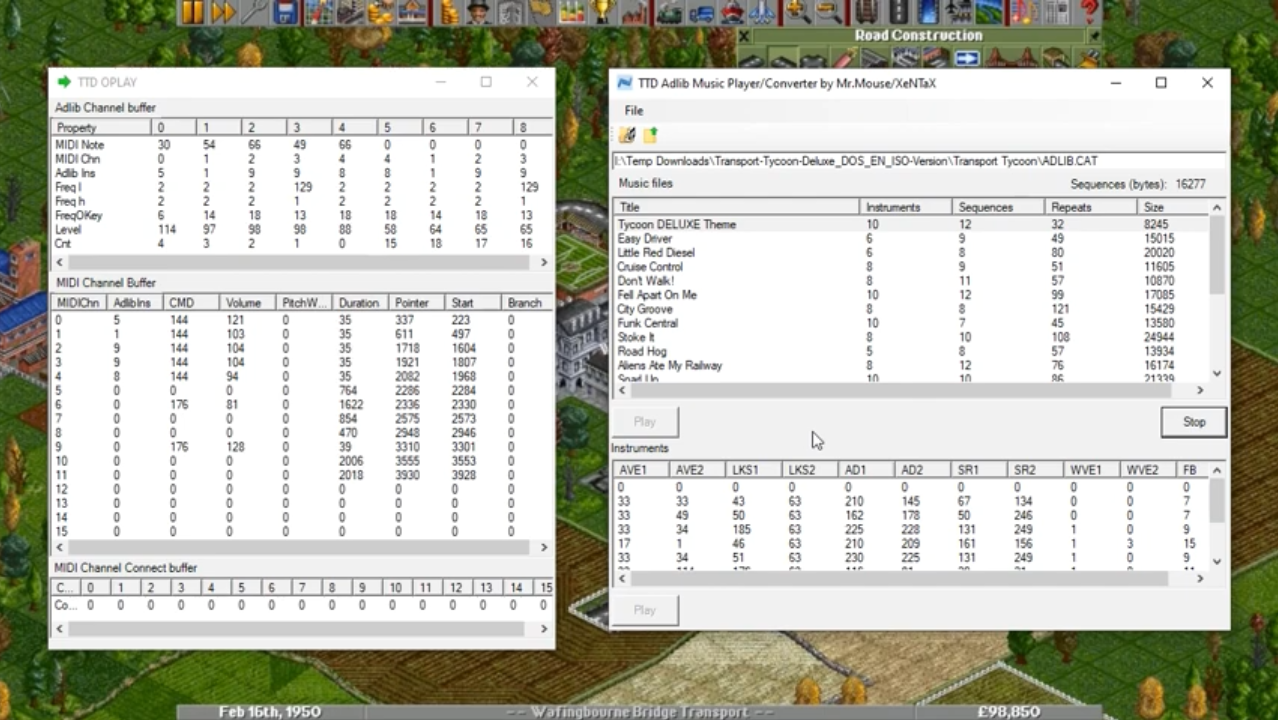The image size is (1278, 720).
Task: Open the town directory icon
Action: 350,12
